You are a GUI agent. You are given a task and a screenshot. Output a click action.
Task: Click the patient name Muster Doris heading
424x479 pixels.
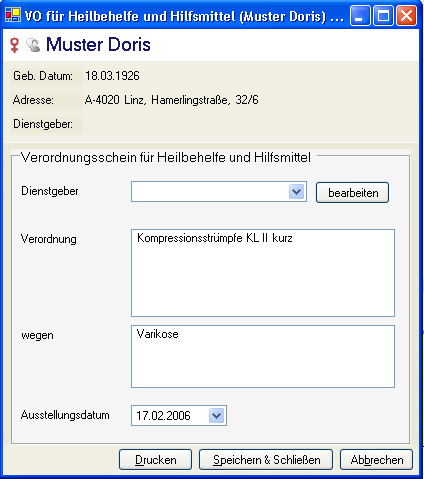pos(98,44)
